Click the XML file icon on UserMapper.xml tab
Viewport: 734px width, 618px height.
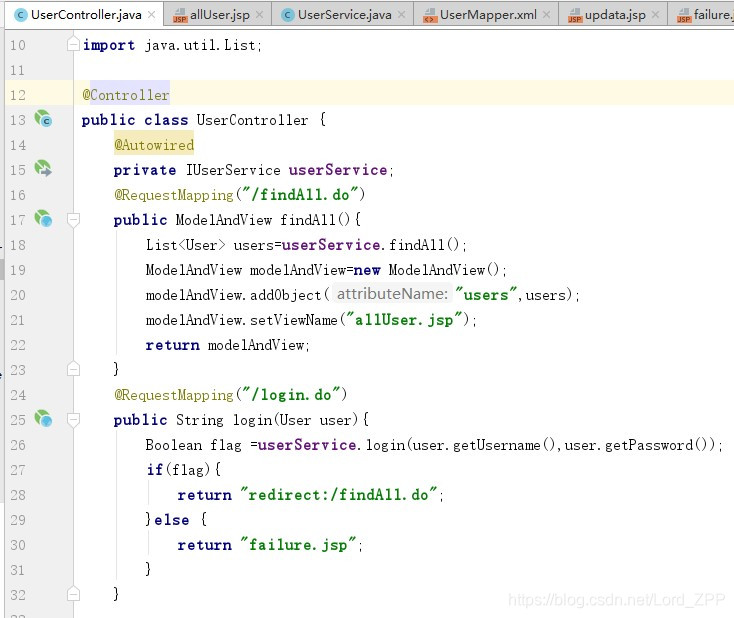pos(430,16)
